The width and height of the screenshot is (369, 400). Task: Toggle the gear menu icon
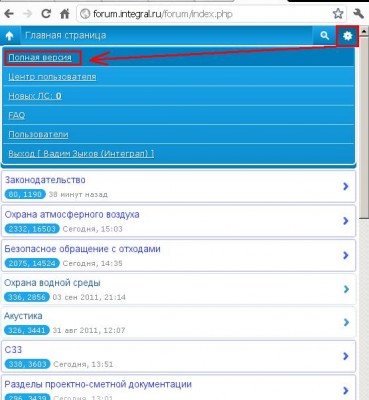click(x=347, y=35)
